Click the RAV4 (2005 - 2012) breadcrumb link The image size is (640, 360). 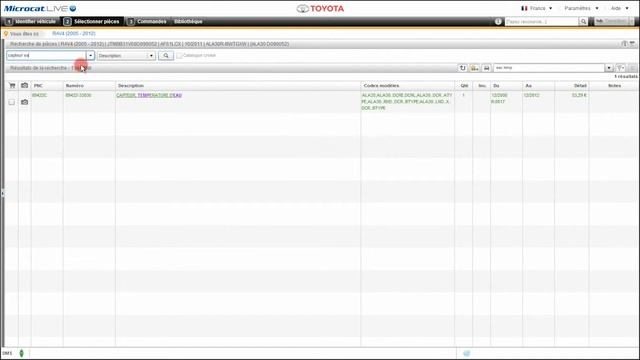(74, 33)
